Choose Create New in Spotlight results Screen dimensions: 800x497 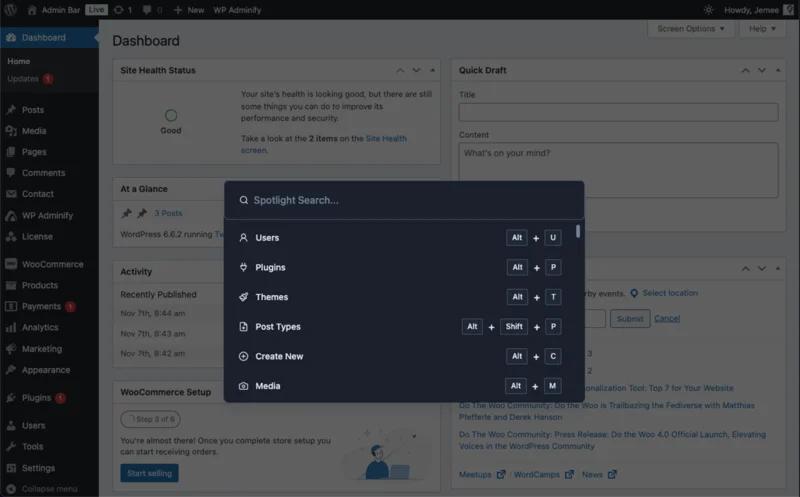point(400,356)
